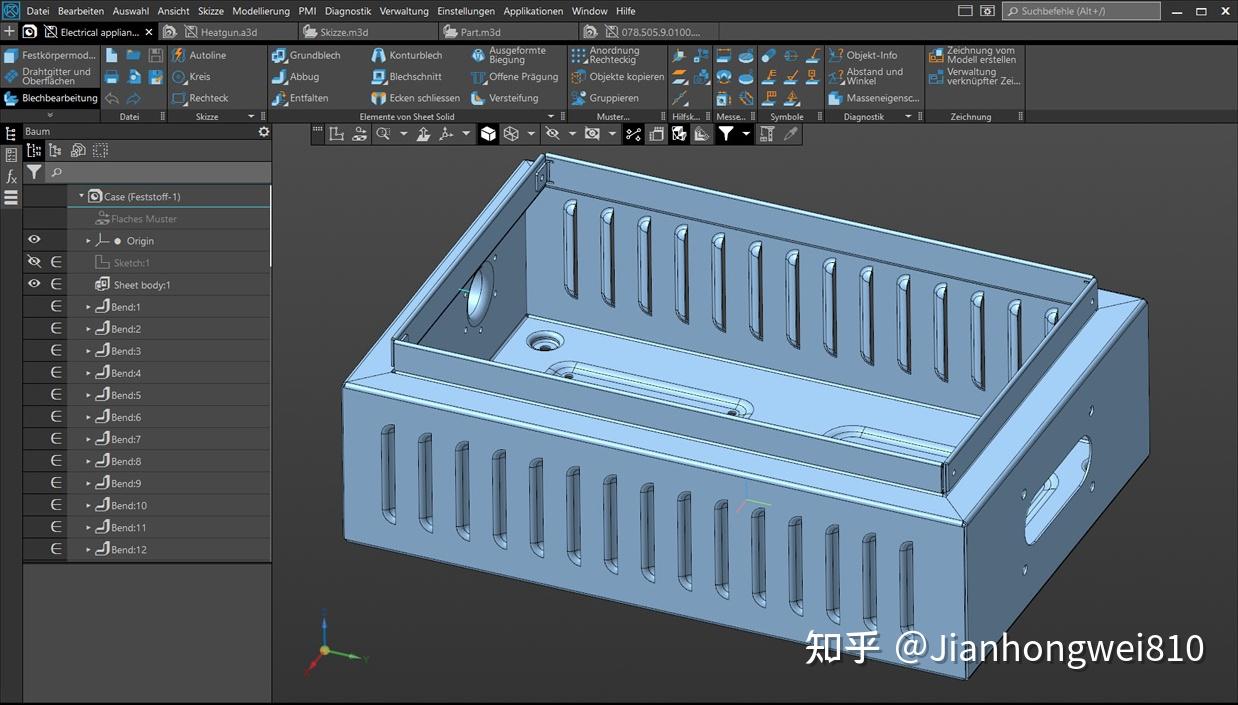
Task: Click the Entfalten tool
Action: click(x=308, y=97)
